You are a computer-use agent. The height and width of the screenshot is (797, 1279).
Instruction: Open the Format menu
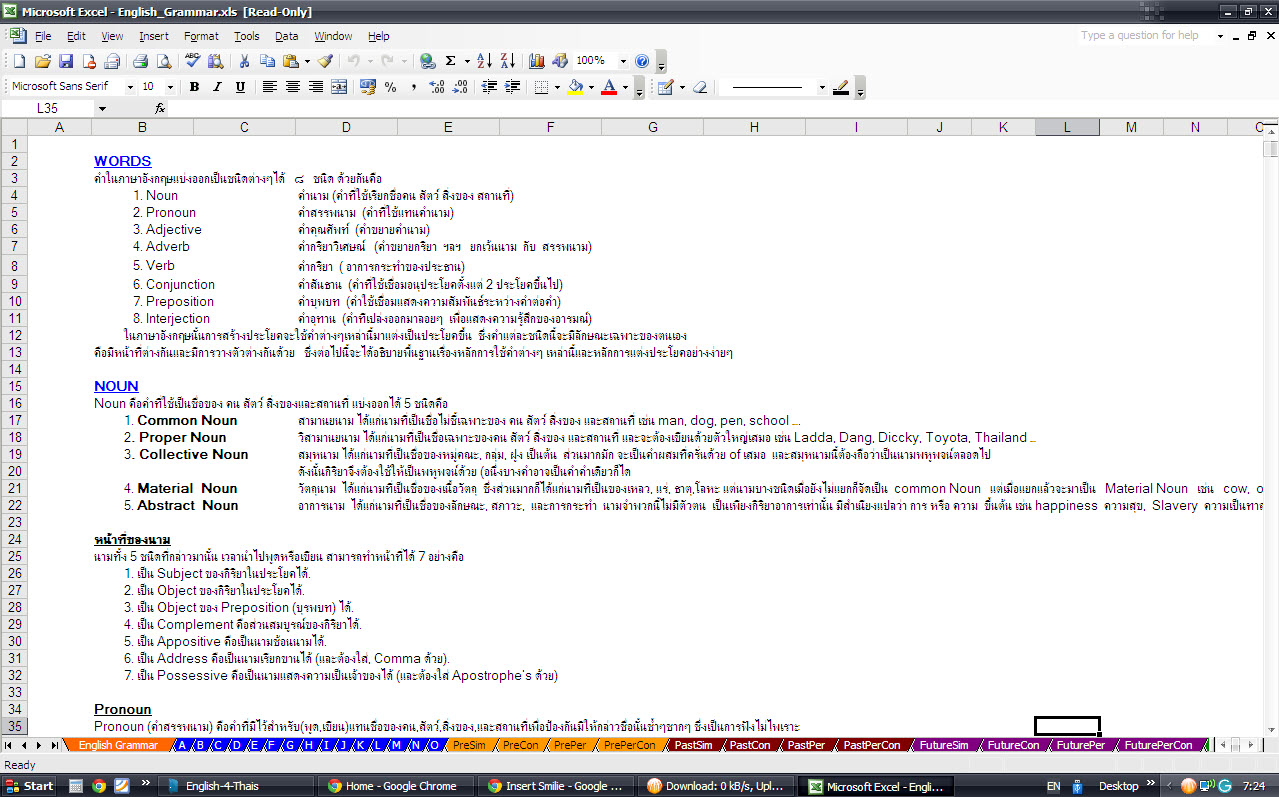click(200, 36)
